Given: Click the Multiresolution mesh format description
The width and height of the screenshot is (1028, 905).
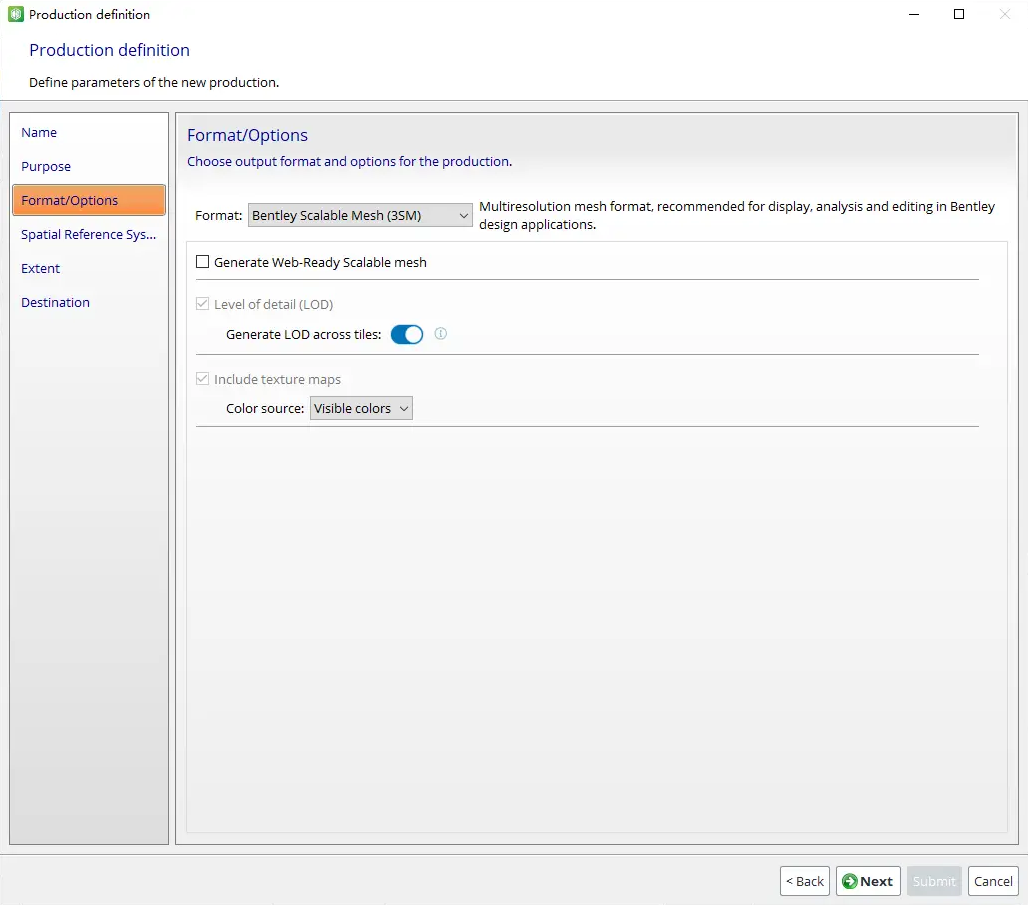Looking at the screenshot, I should (737, 215).
